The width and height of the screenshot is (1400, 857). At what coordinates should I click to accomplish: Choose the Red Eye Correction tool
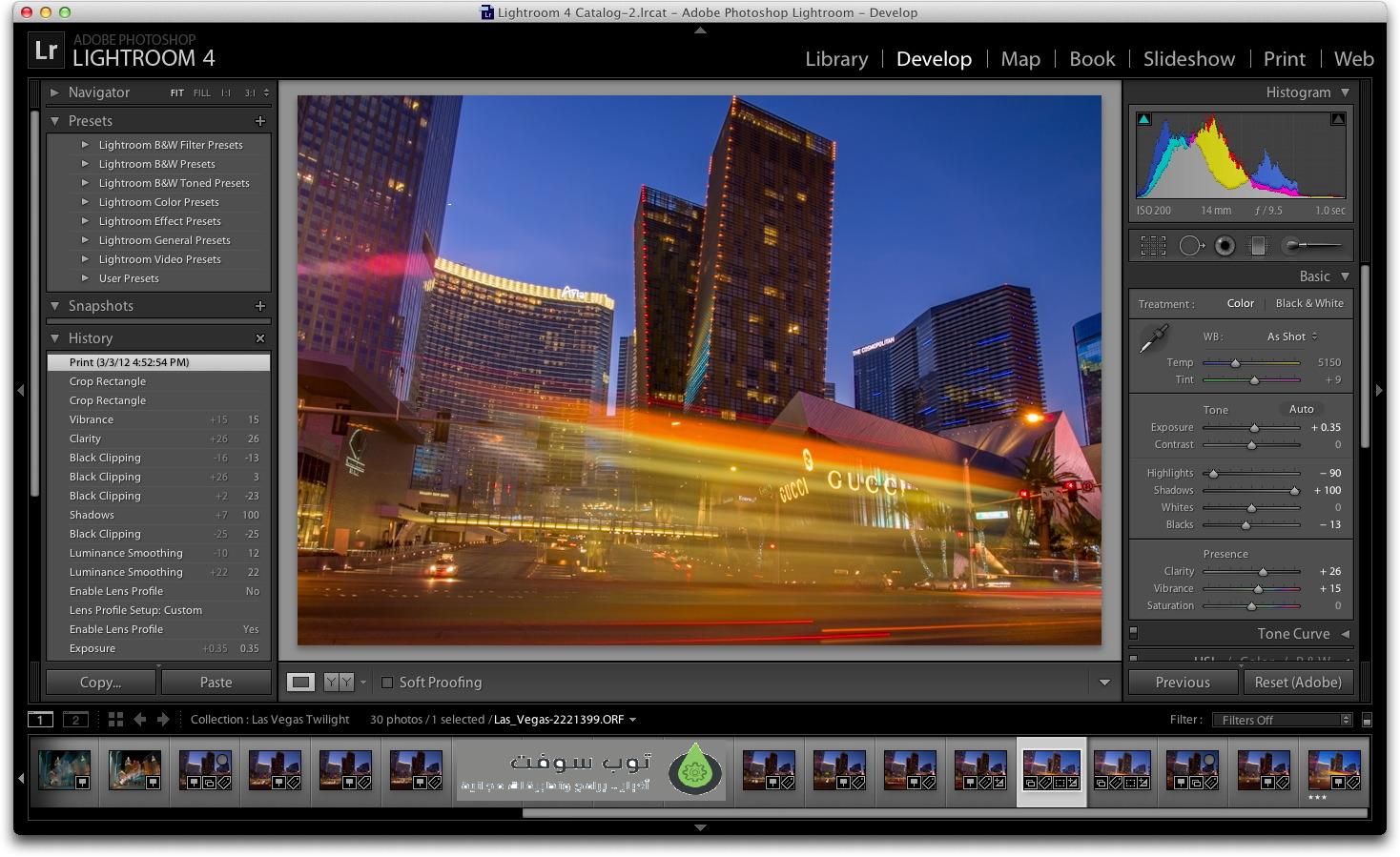pos(1225,246)
